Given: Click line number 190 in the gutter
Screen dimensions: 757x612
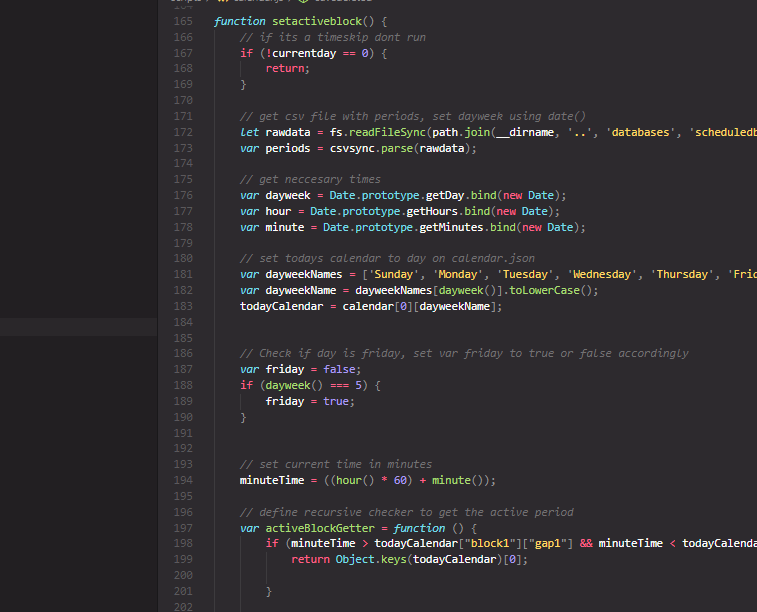Looking at the screenshot, I should tap(183, 417).
